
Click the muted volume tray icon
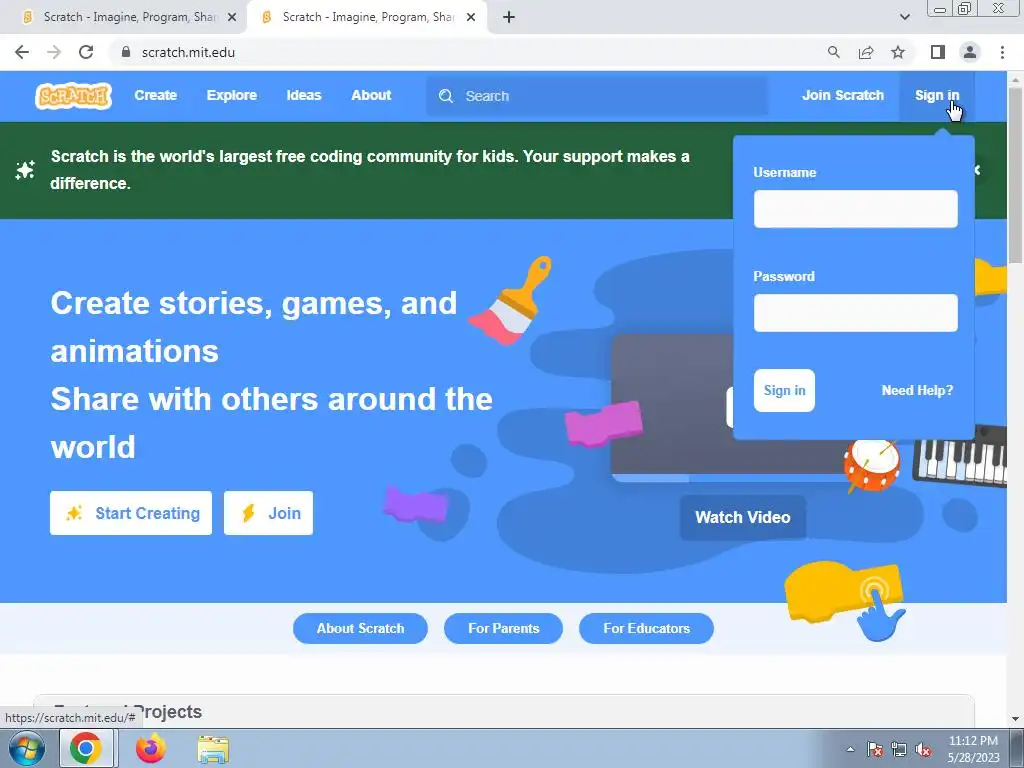click(x=923, y=749)
